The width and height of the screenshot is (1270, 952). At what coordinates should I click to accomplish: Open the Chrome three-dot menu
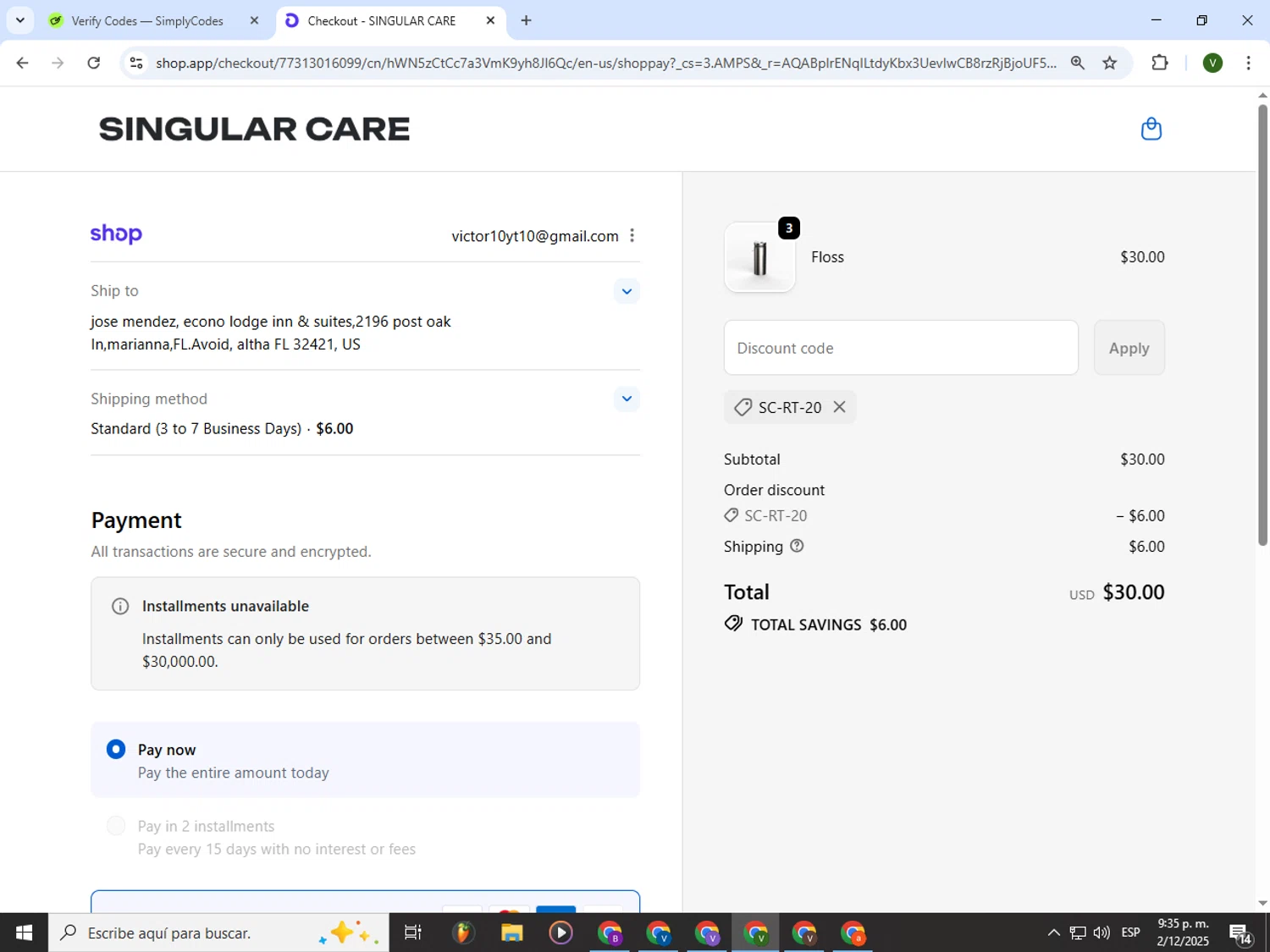pos(1248,63)
